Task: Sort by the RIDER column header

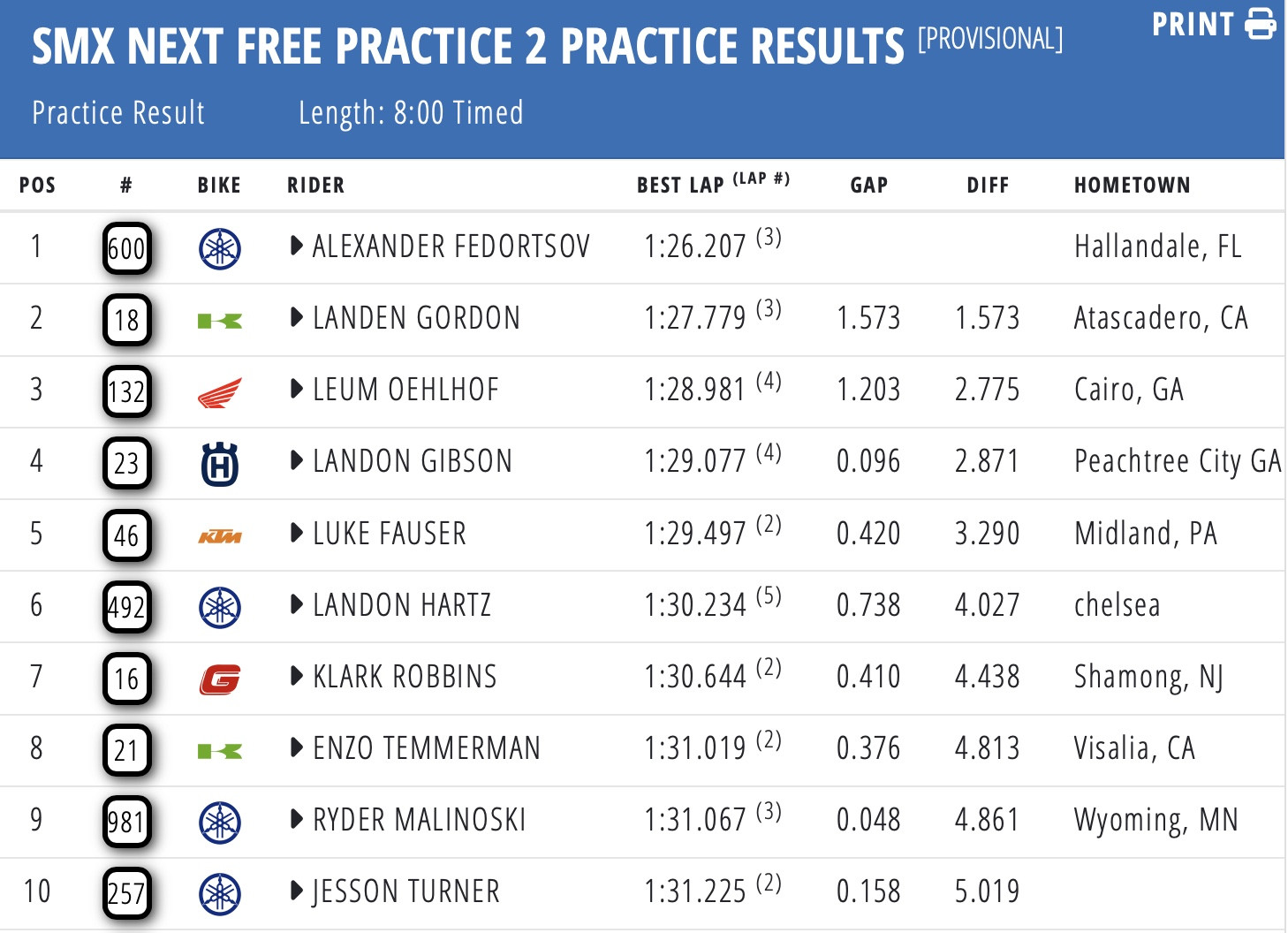Action: tap(315, 185)
